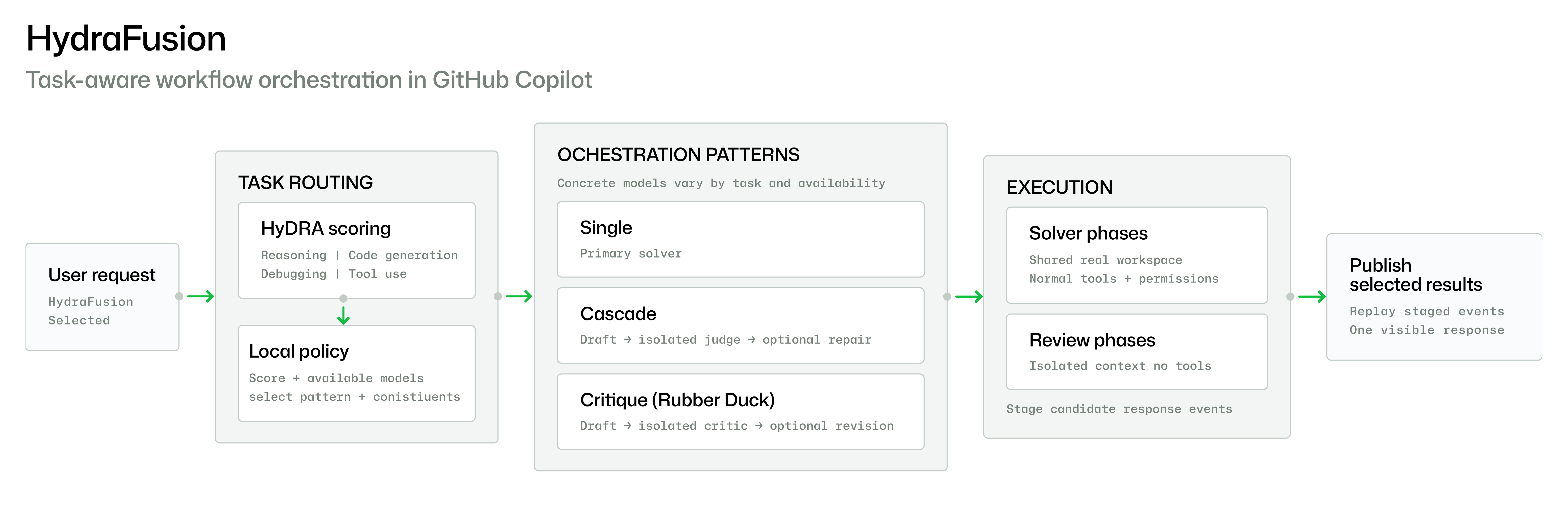
Task: Click the green arrow after User request
Action: 200,297
